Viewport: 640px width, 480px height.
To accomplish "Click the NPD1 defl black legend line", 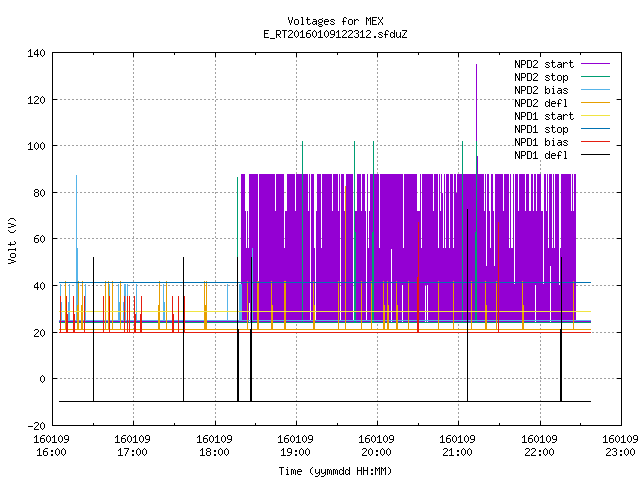I will click(x=595, y=155).
